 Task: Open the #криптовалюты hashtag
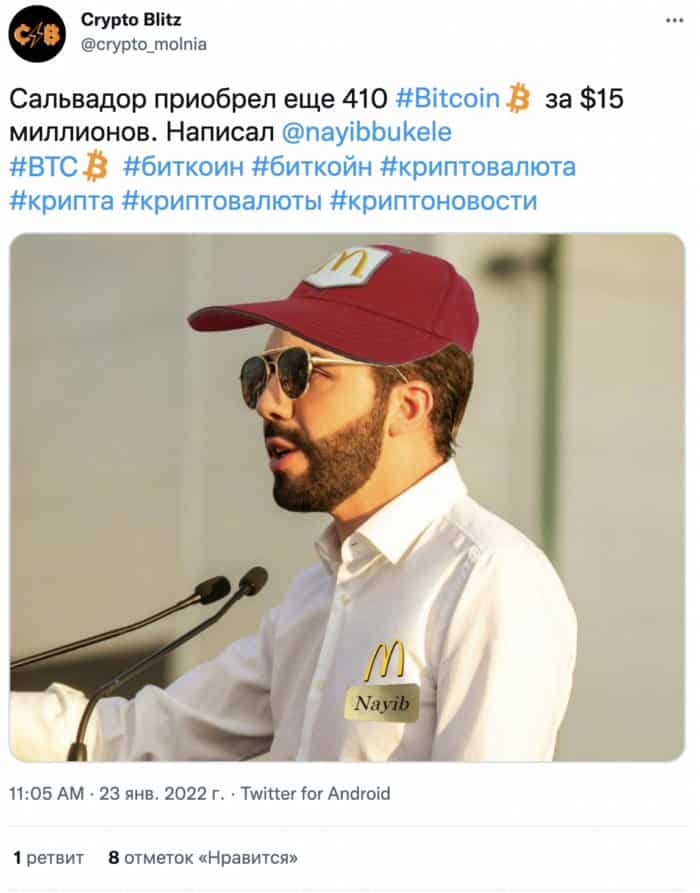[222, 201]
